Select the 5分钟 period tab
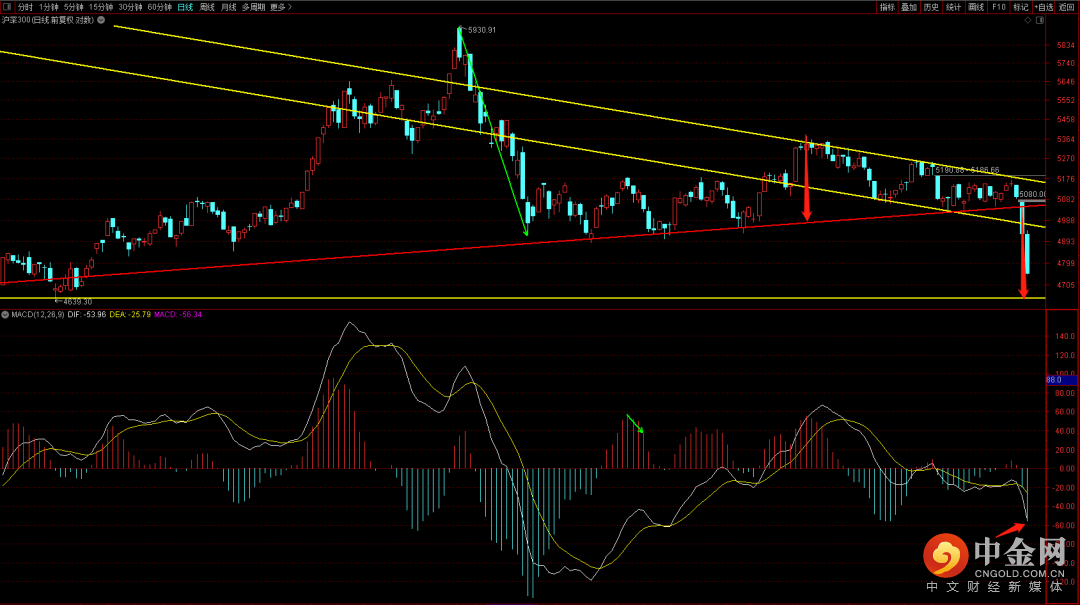 click(x=73, y=7)
